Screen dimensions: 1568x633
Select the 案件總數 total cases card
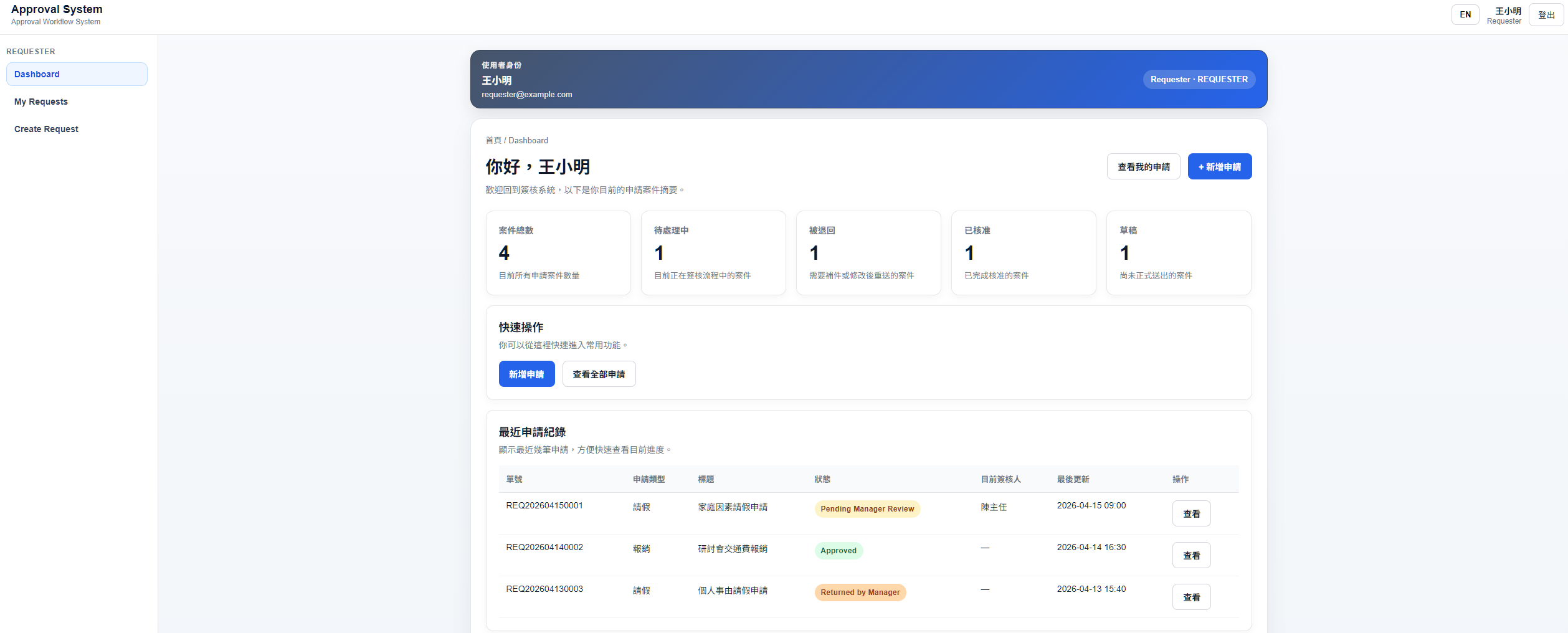click(x=558, y=252)
